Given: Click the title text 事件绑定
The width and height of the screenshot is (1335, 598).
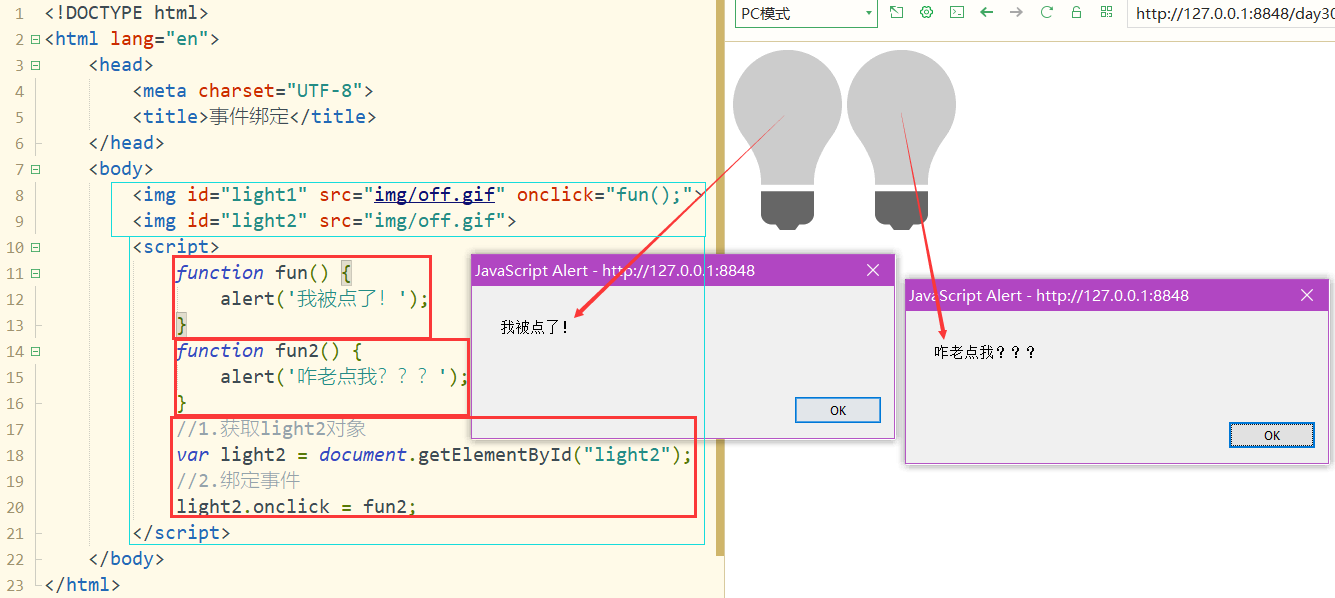Looking at the screenshot, I should [248, 116].
